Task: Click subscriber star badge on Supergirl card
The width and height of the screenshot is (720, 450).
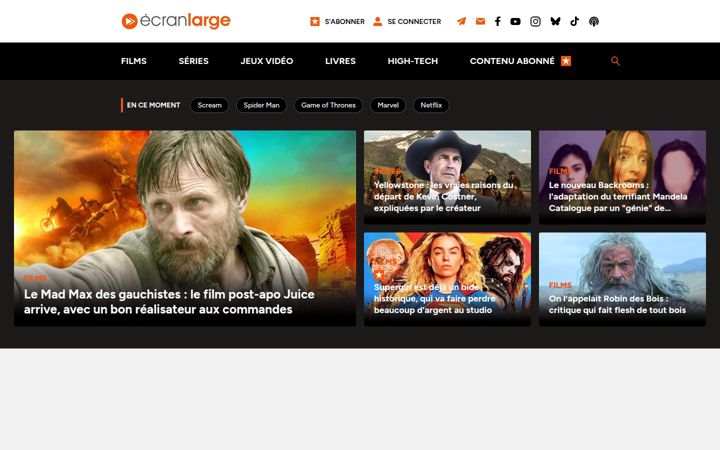Action: [x=378, y=275]
